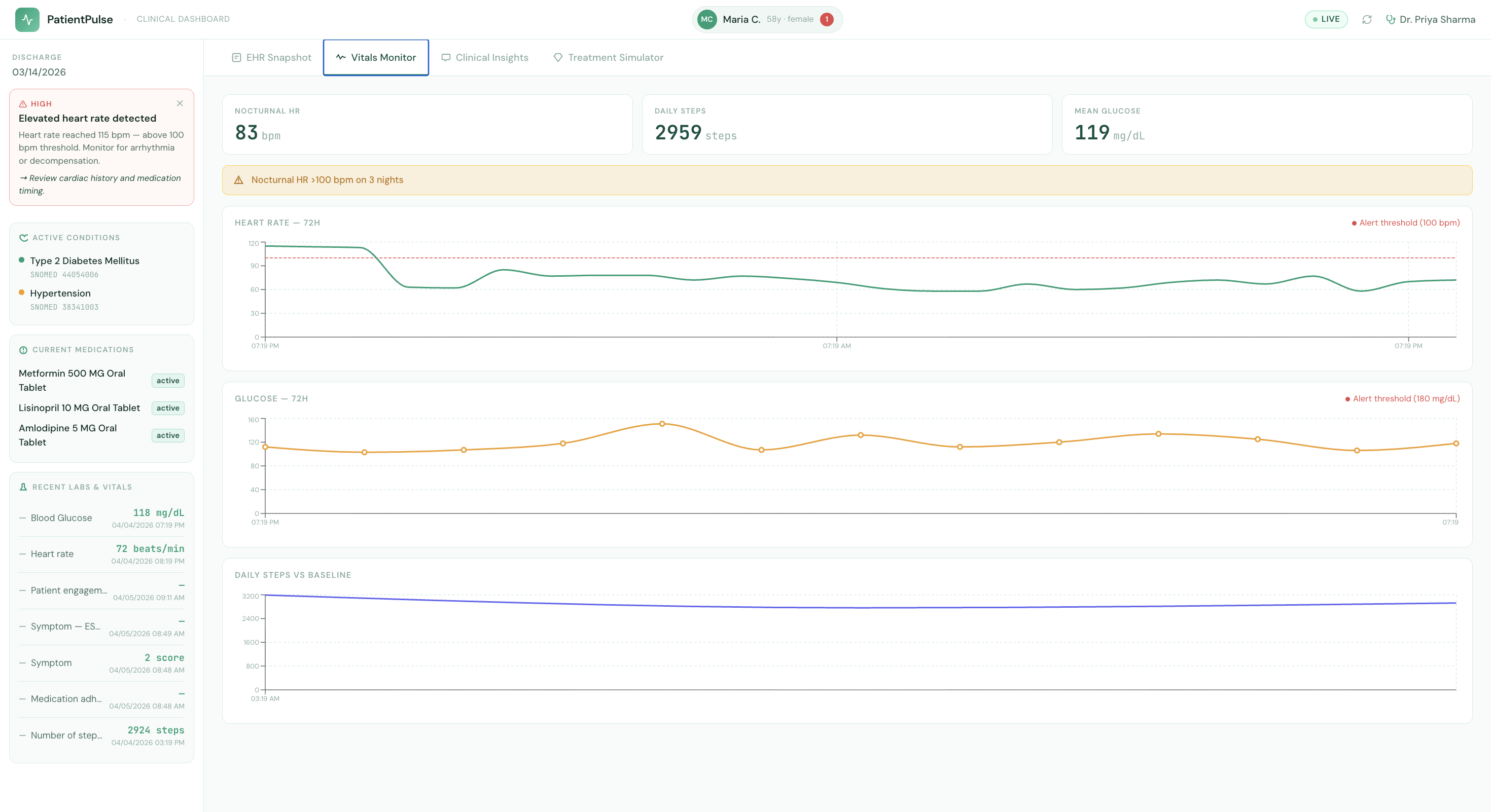Screen dimensions: 1491x812
Task: Click the red notification badge on patient chip
Action: click(x=827, y=20)
